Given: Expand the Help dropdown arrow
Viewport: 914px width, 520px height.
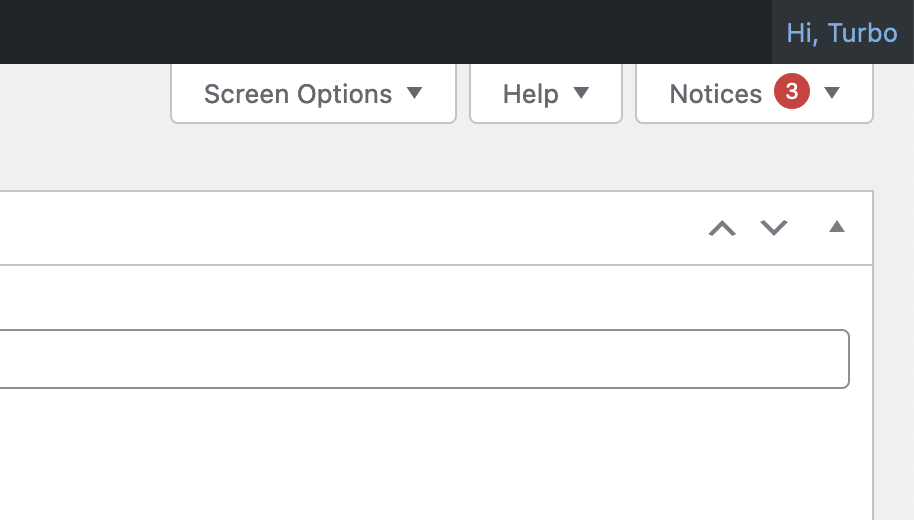Looking at the screenshot, I should 581,93.
